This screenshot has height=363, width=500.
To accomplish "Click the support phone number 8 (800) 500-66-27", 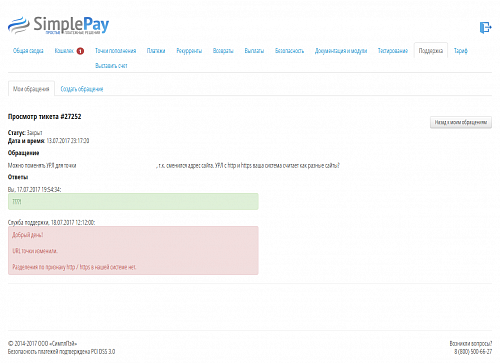I will coord(473,352).
